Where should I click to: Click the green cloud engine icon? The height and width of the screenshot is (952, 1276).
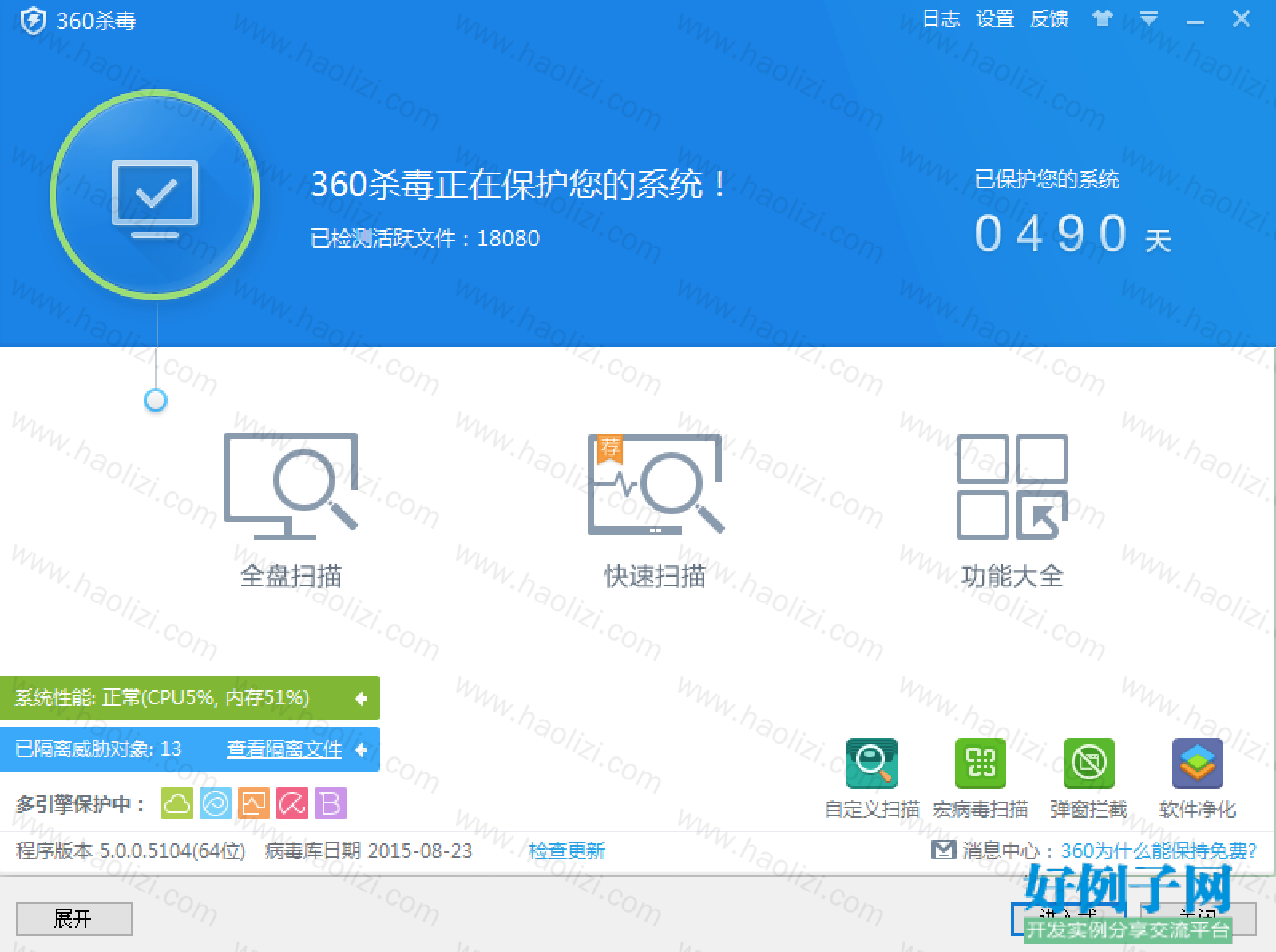pos(177,803)
